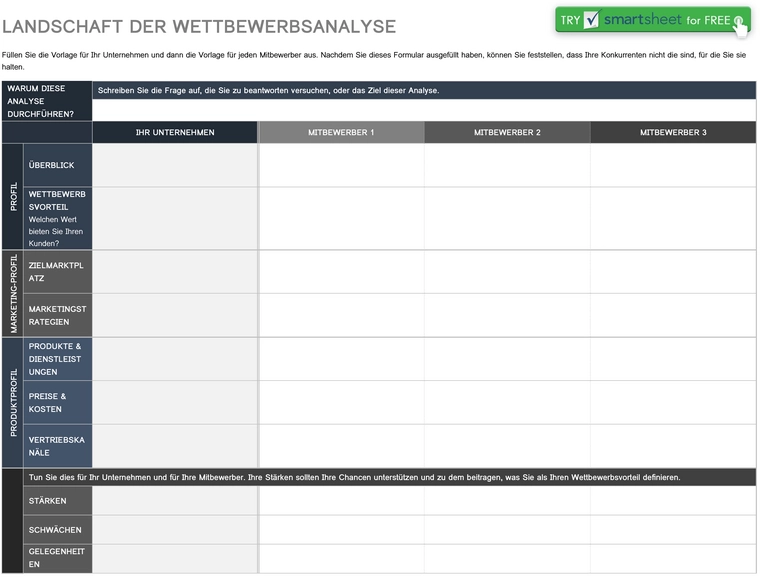This screenshot has height=577, width=760.
Task: Click the Wettbewerbsvorteil cell under Mitbewerber 2
Action: click(507, 219)
